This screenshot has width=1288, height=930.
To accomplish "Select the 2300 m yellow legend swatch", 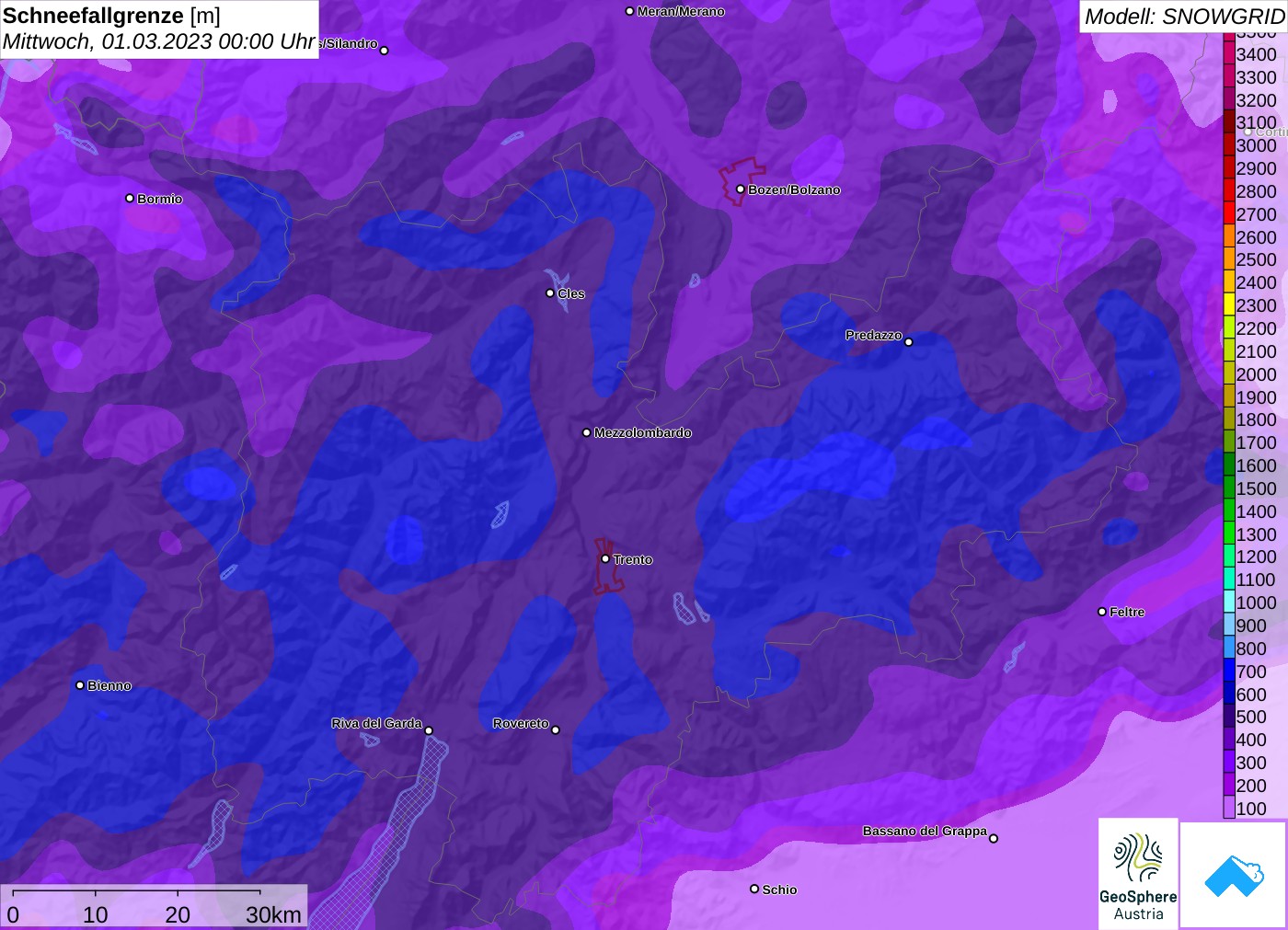I will coord(1229,305).
